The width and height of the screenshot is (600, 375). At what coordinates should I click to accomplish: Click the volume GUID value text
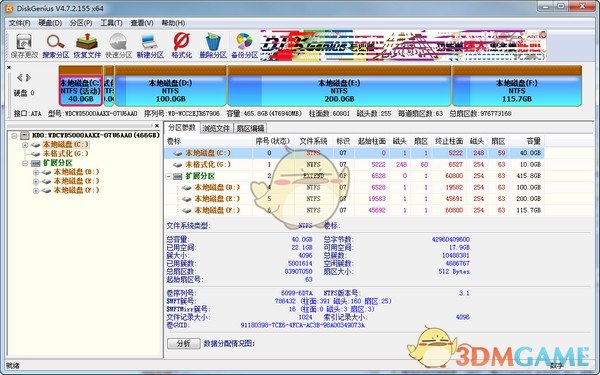(x=302, y=325)
